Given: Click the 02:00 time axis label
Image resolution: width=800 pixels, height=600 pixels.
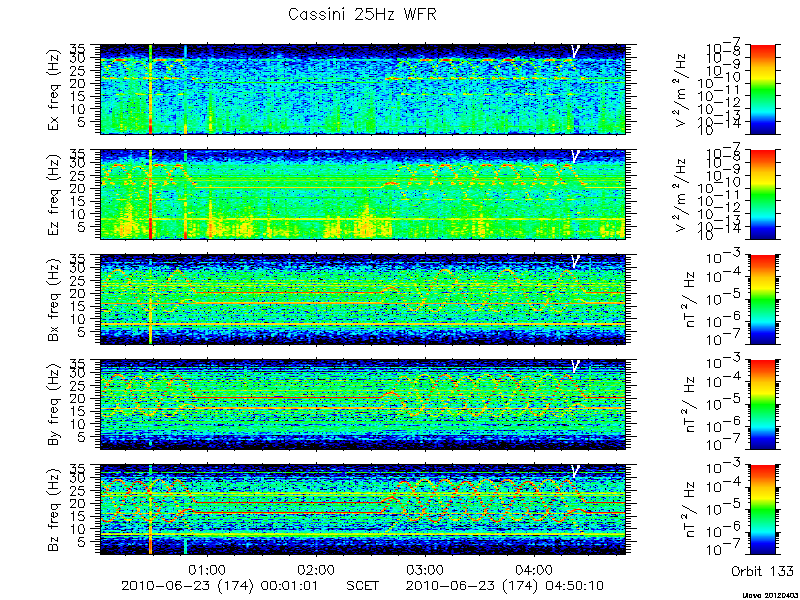Looking at the screenshot, I should (316, 569).
